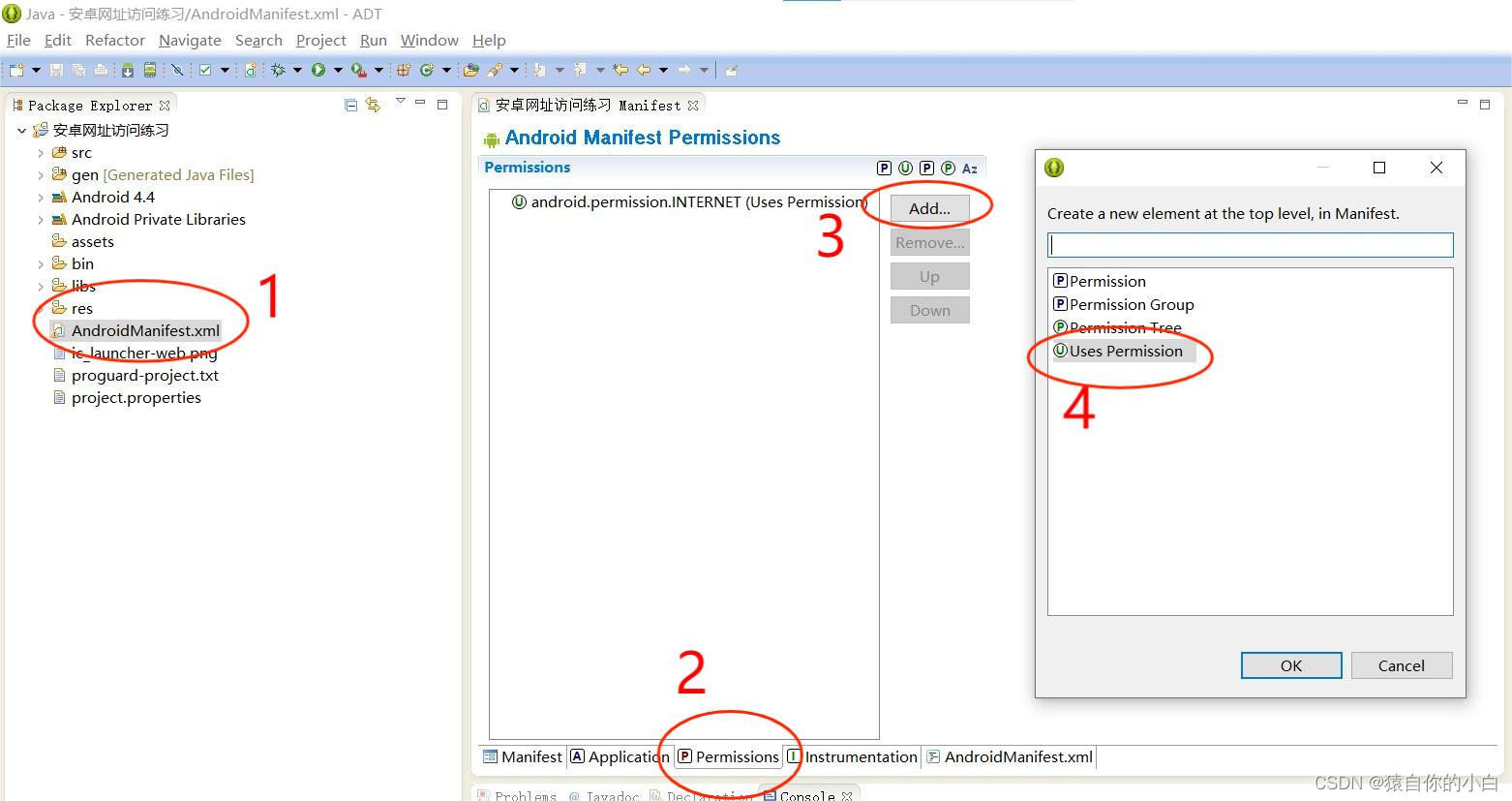
Task: Click the Debug bug icon
Action: point(279,70)
